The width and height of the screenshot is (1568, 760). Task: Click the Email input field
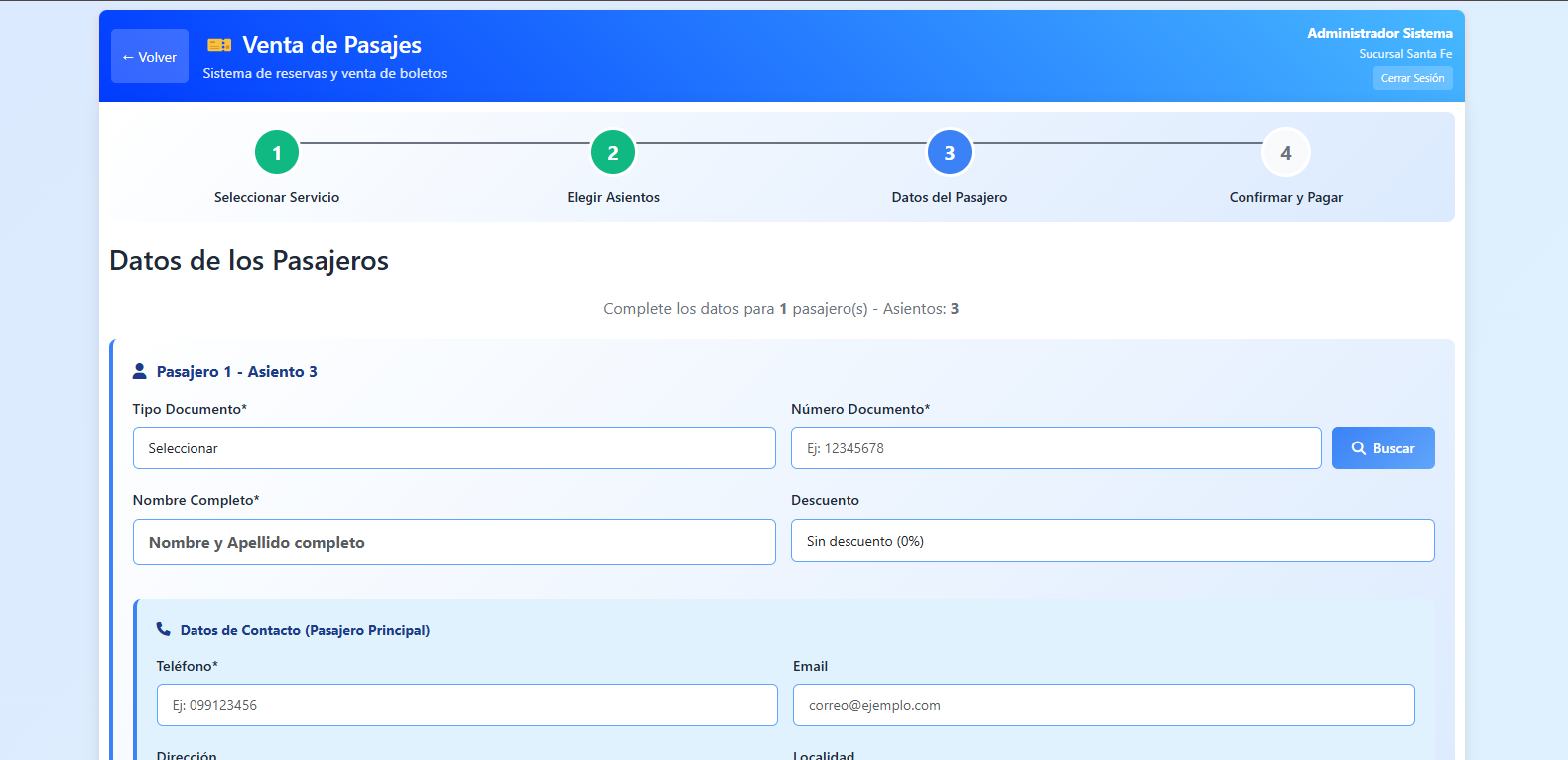[1103, 705]
